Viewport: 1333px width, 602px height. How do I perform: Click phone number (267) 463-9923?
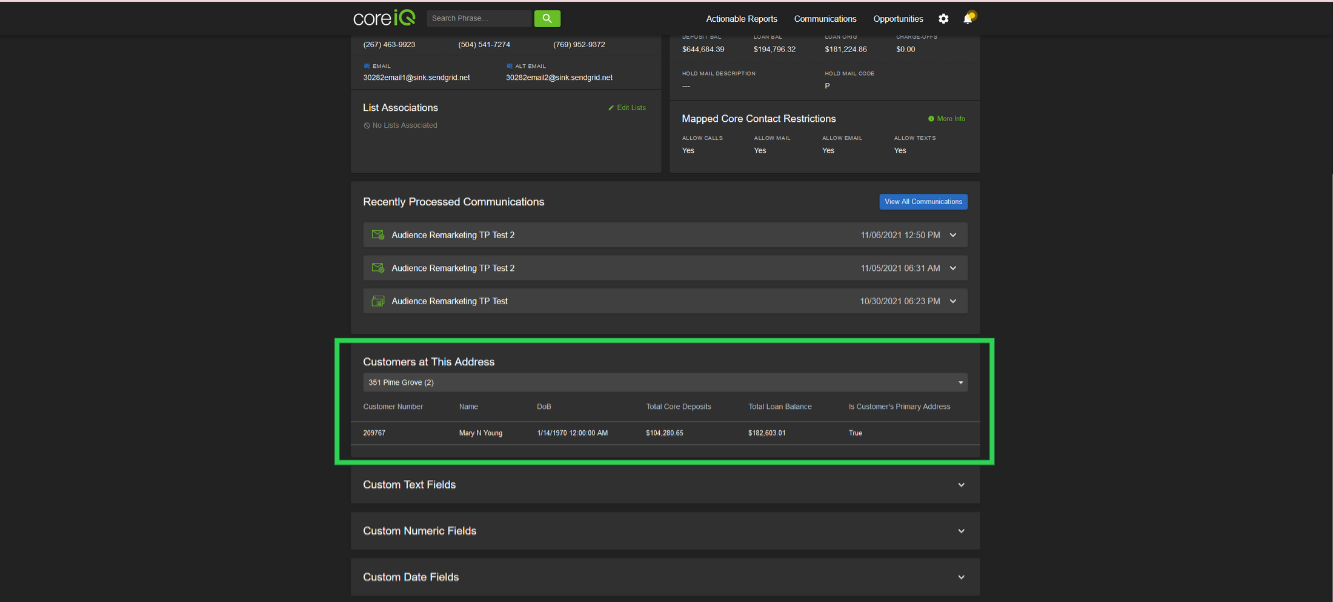pos(389,45)
